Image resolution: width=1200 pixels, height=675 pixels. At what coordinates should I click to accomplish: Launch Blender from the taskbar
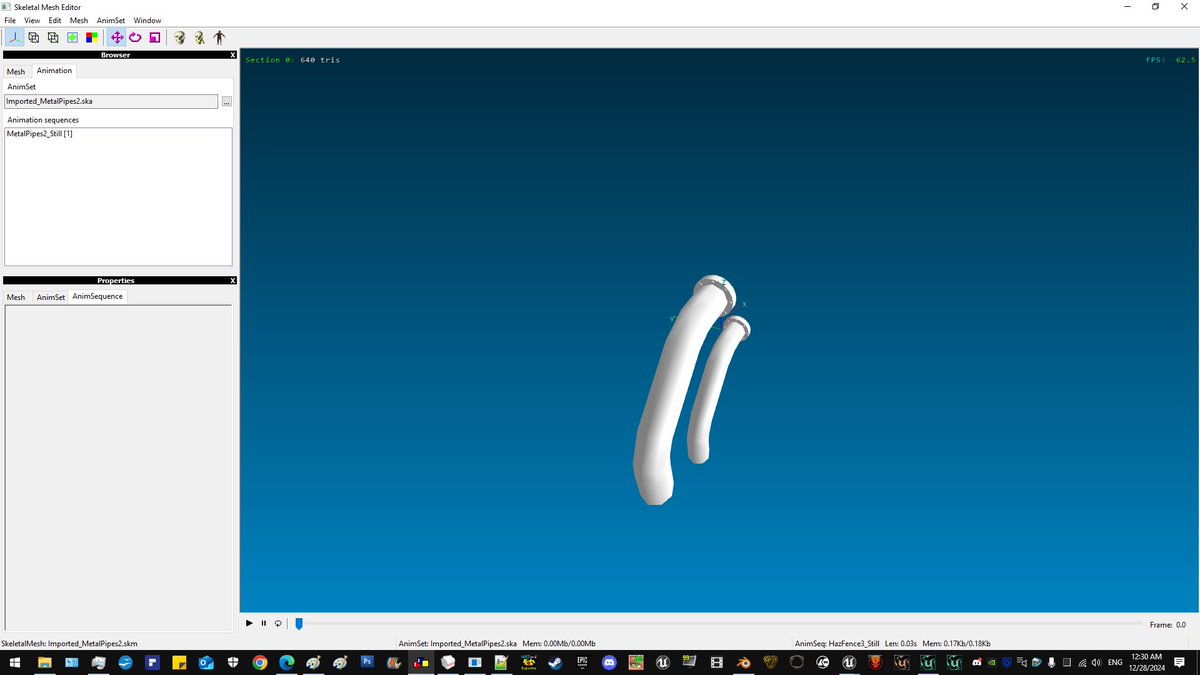[x=743, y=662]
